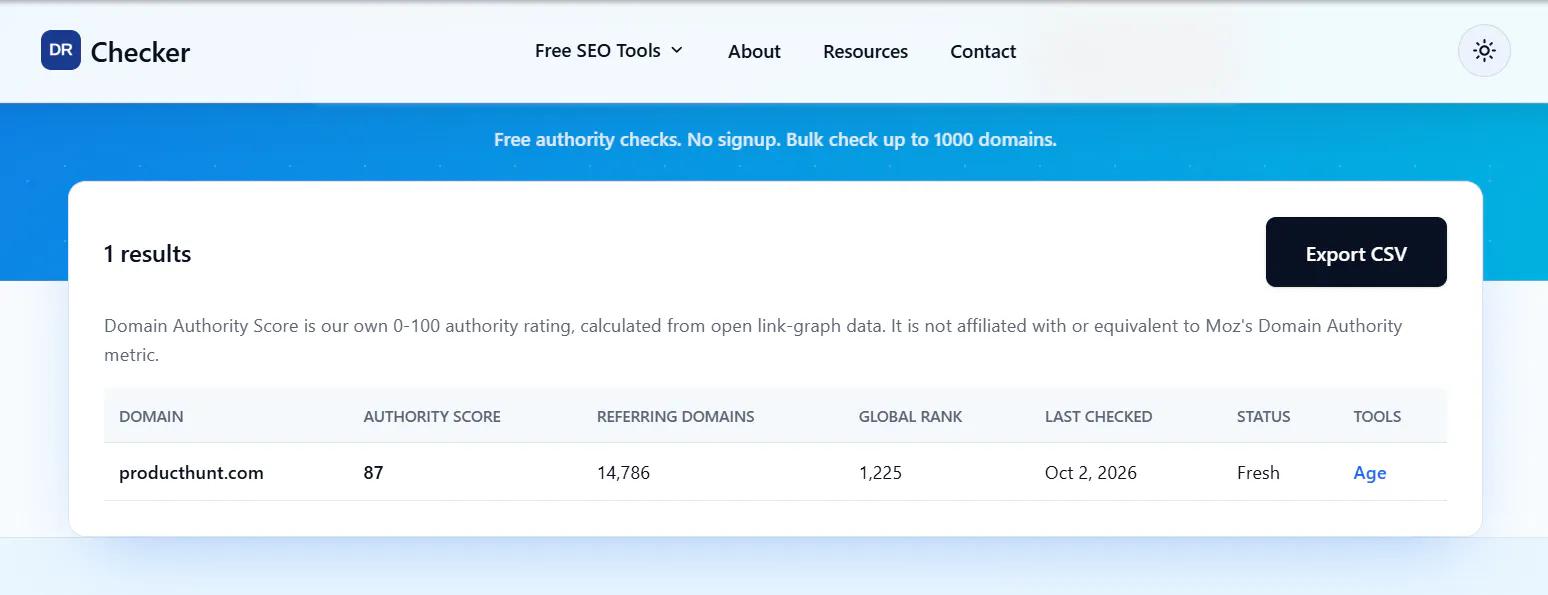The width and height of the screenshot is (1548, 595).
Task: Click the DOMAIN column header
Action: tap(151, 416)
